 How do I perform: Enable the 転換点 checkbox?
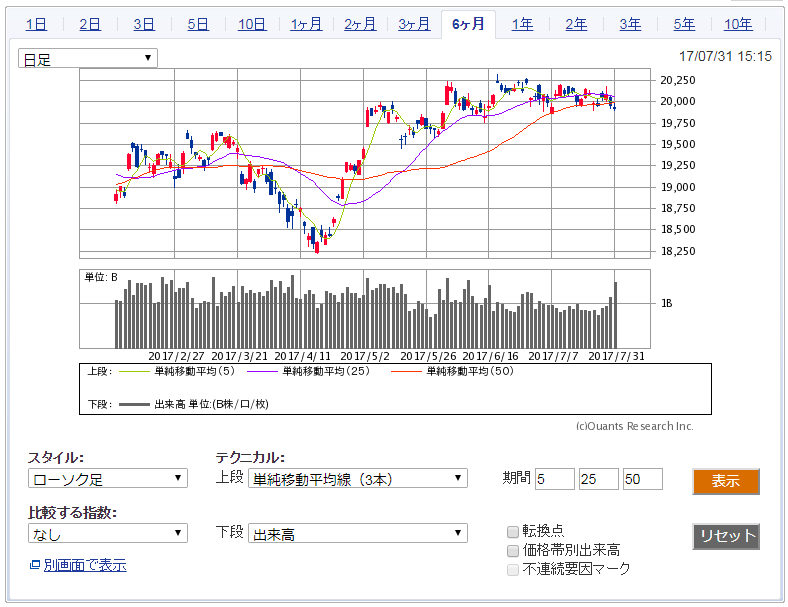(x=513, y=531)
